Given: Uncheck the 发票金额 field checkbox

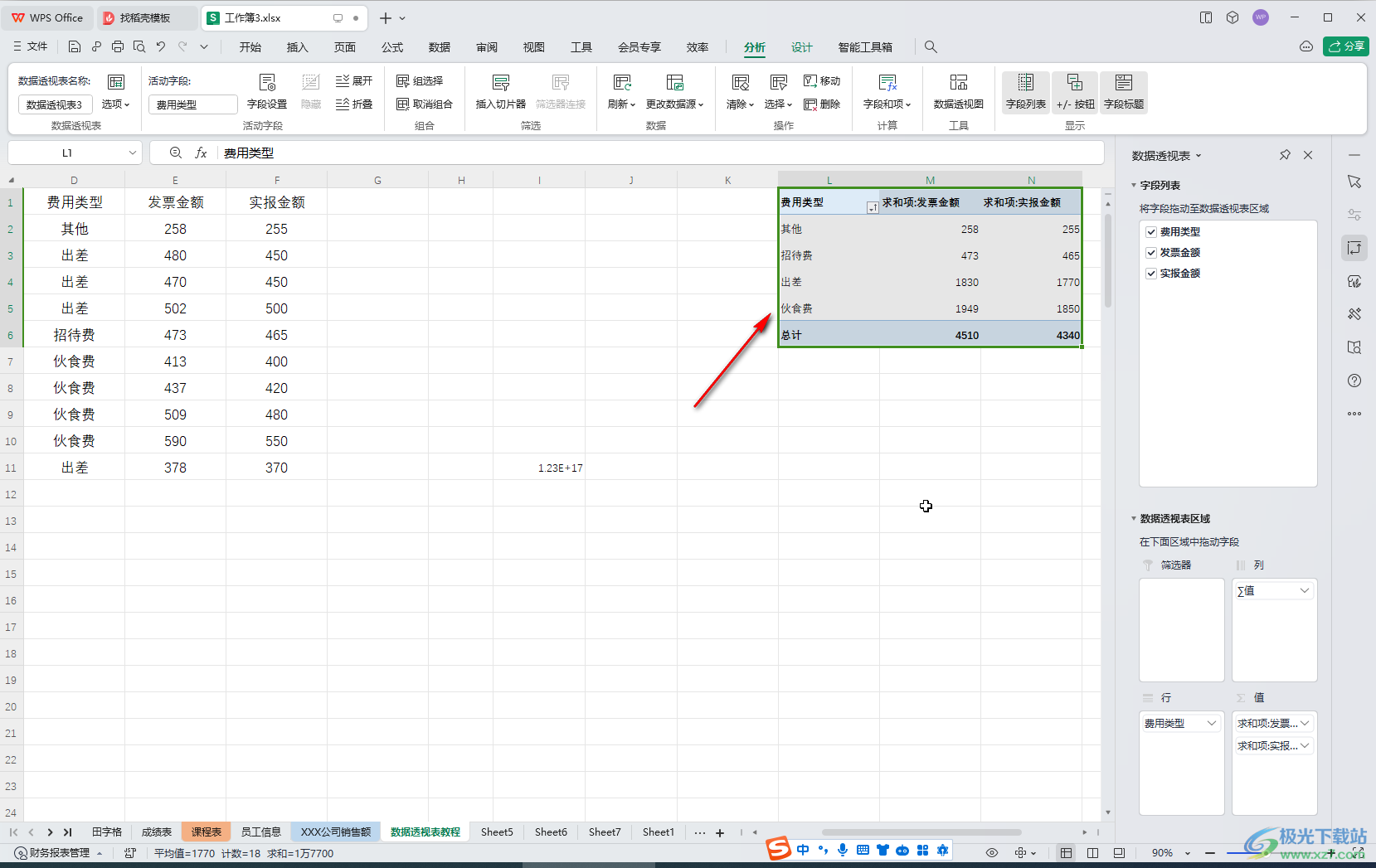Looking at the screenshot, I should pyautogui.click(x=1151, y=253).
